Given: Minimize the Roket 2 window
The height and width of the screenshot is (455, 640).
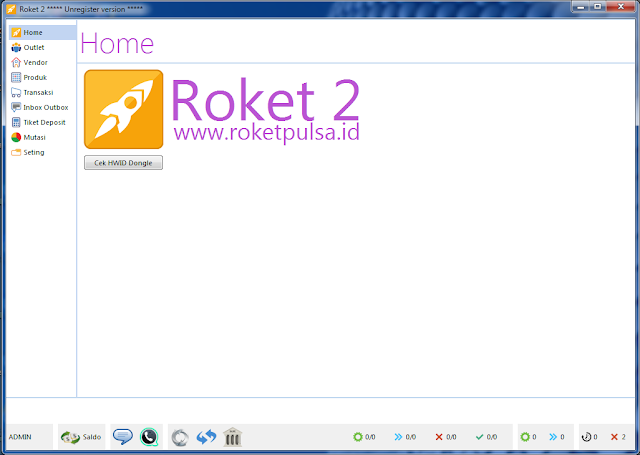Looking at the screenshot, I should point(580,7).
